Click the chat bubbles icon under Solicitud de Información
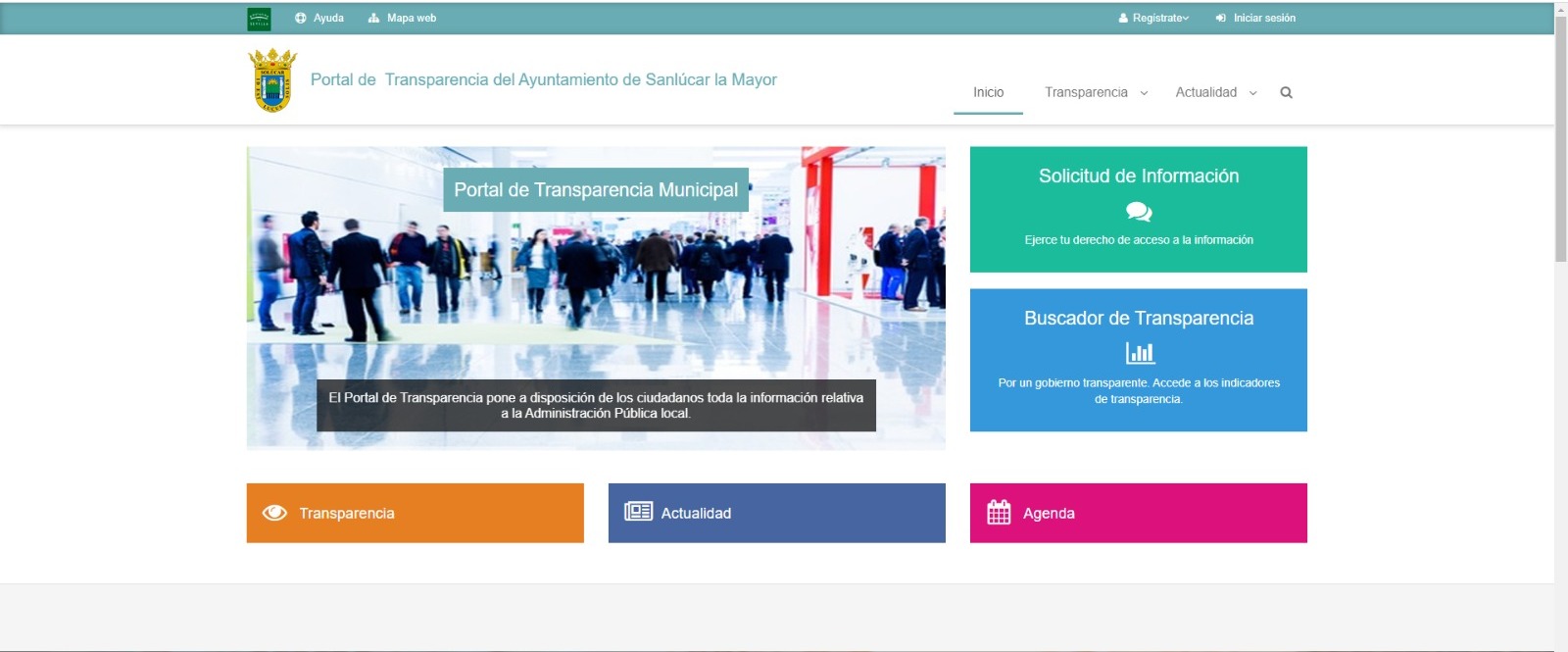This screenshot has width=1568, height=652. tap(1138, 211)
